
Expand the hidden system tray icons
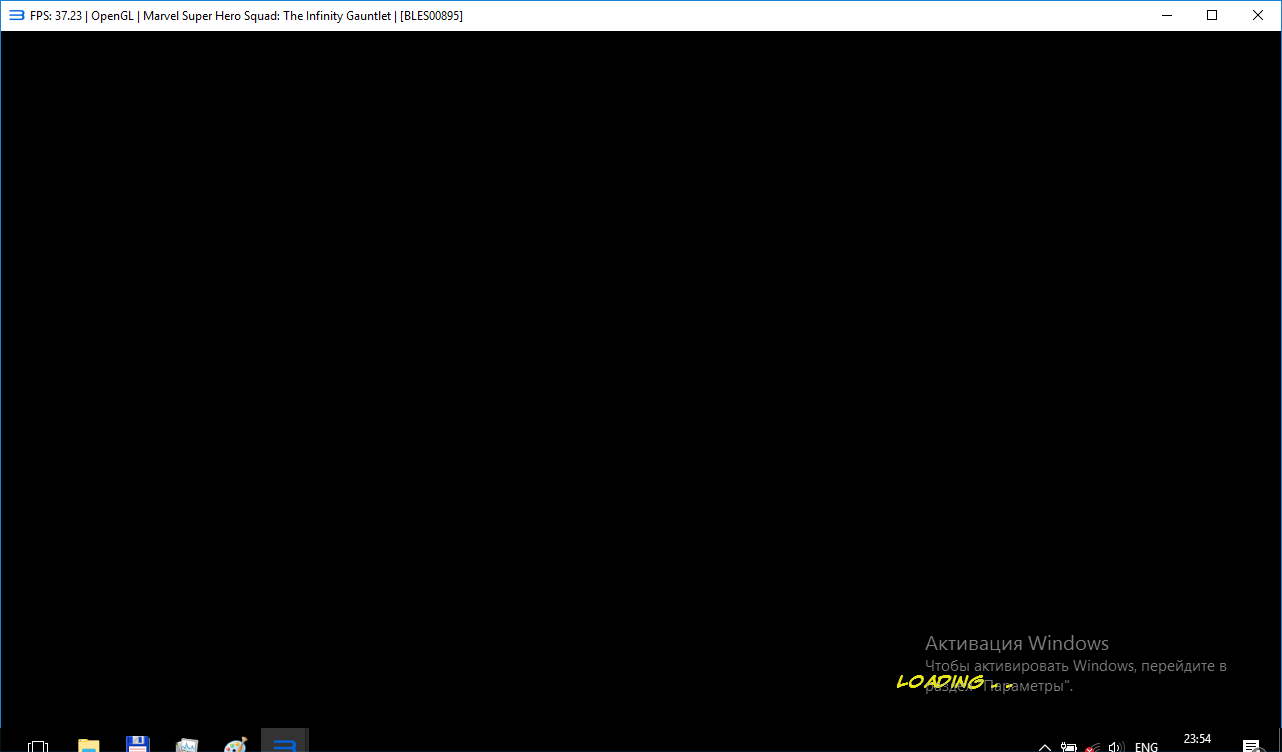tap(1045, 746)
